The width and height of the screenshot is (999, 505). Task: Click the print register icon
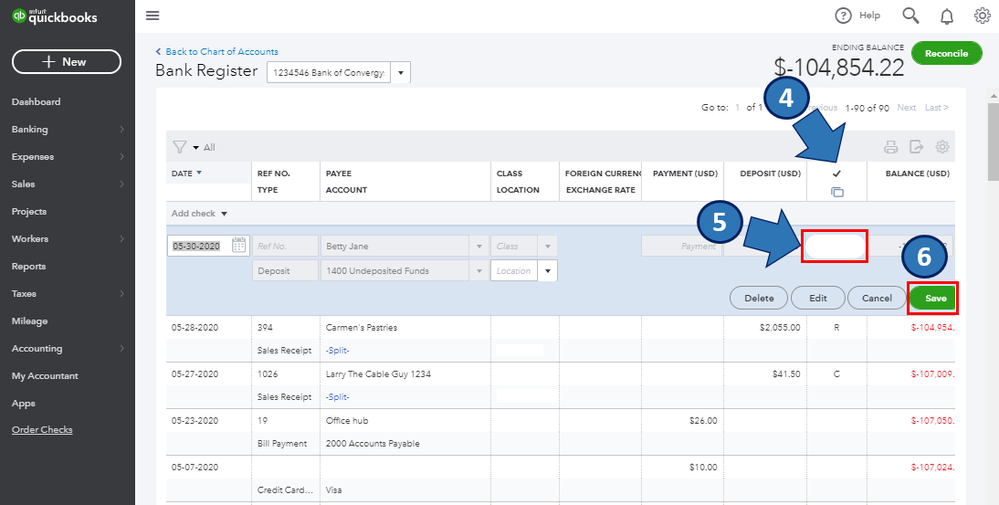tap(890, 147)
